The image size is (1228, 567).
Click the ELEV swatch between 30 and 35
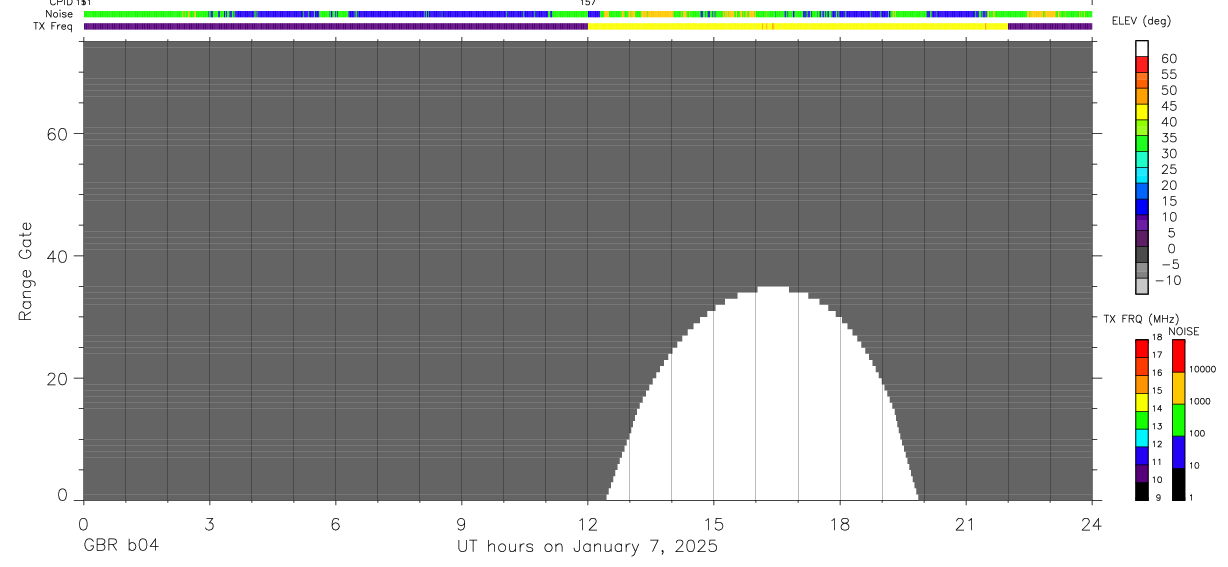coord(1142,144)
